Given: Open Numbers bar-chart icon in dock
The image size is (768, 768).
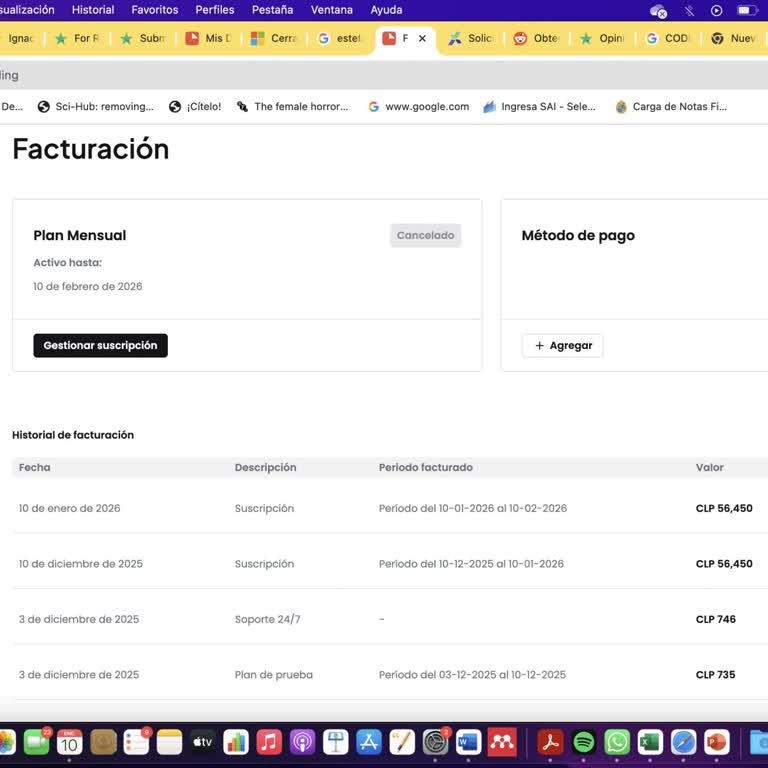Looking at the screenshot, I should (x=236, y=743).
